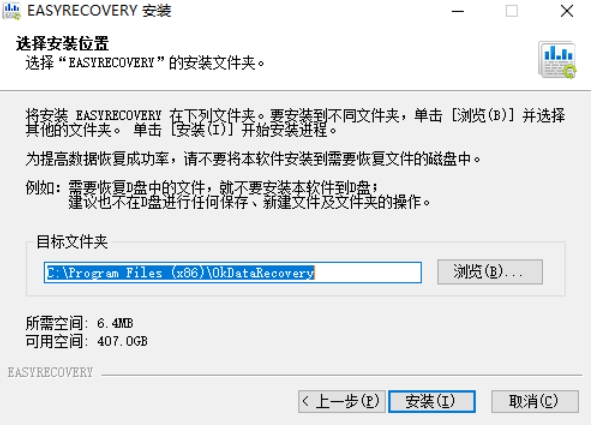Click the EASYRECOVERY branding text at bottom

pos(50,373)
